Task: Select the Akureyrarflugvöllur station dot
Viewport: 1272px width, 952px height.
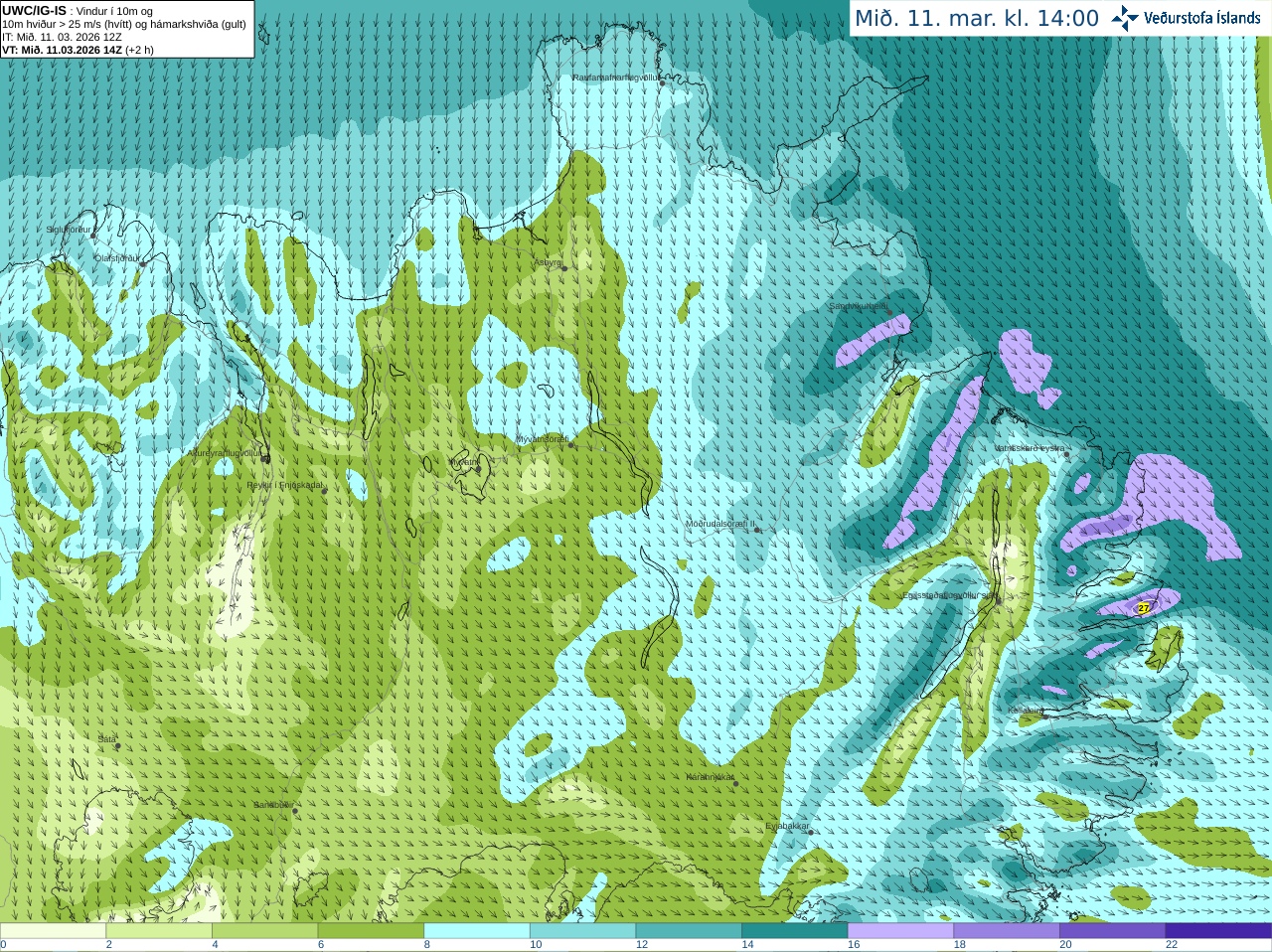Action: (x=264, y=458)
